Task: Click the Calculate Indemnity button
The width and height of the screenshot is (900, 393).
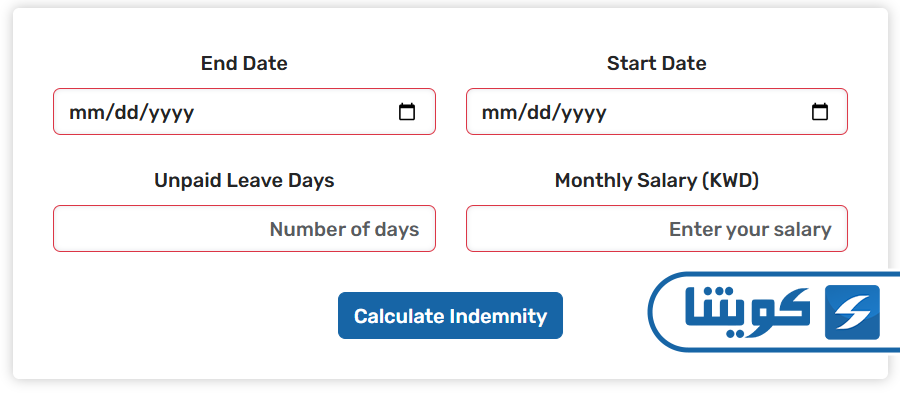Action: [x=450, y=316]
